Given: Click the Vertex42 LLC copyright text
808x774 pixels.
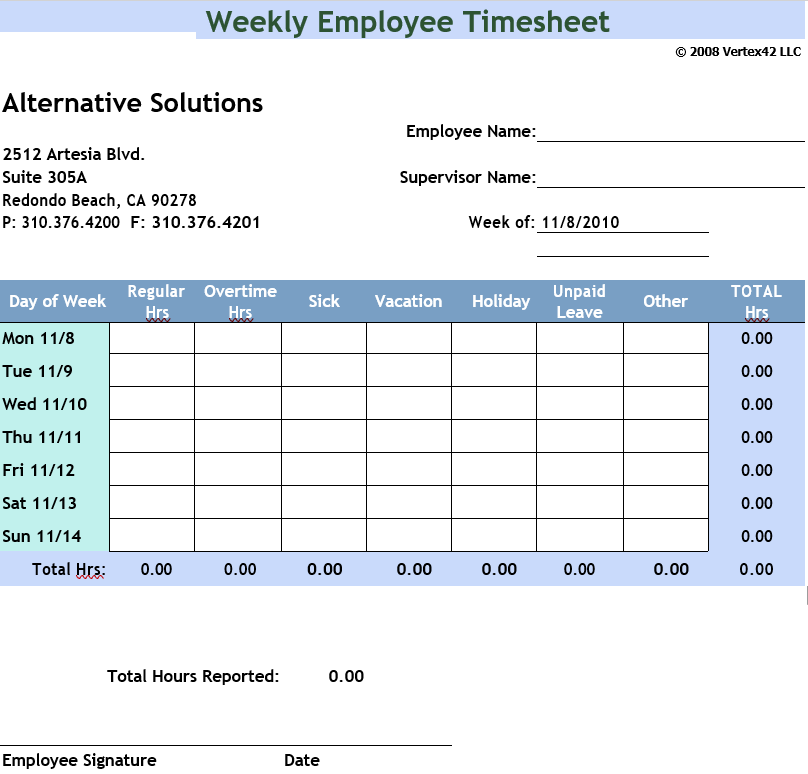Looking at the screenshot, I should click(x=738, y=51).
